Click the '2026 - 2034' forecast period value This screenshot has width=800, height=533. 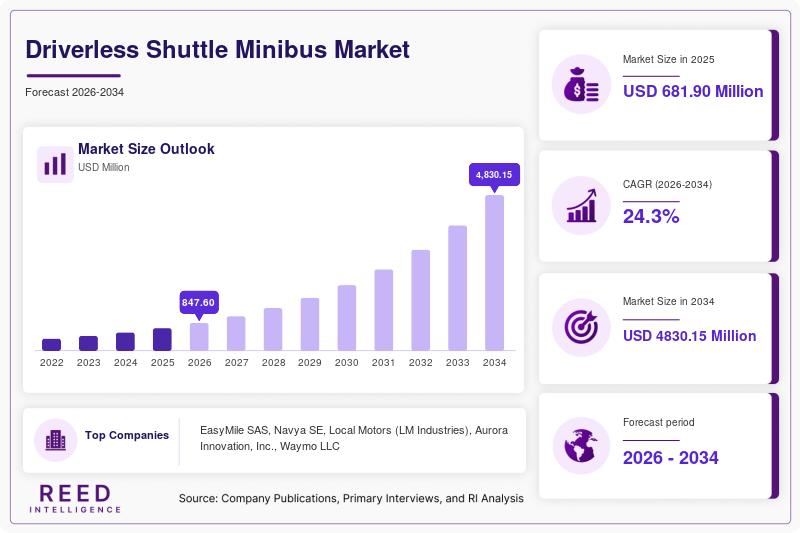[x=670, y=458]
